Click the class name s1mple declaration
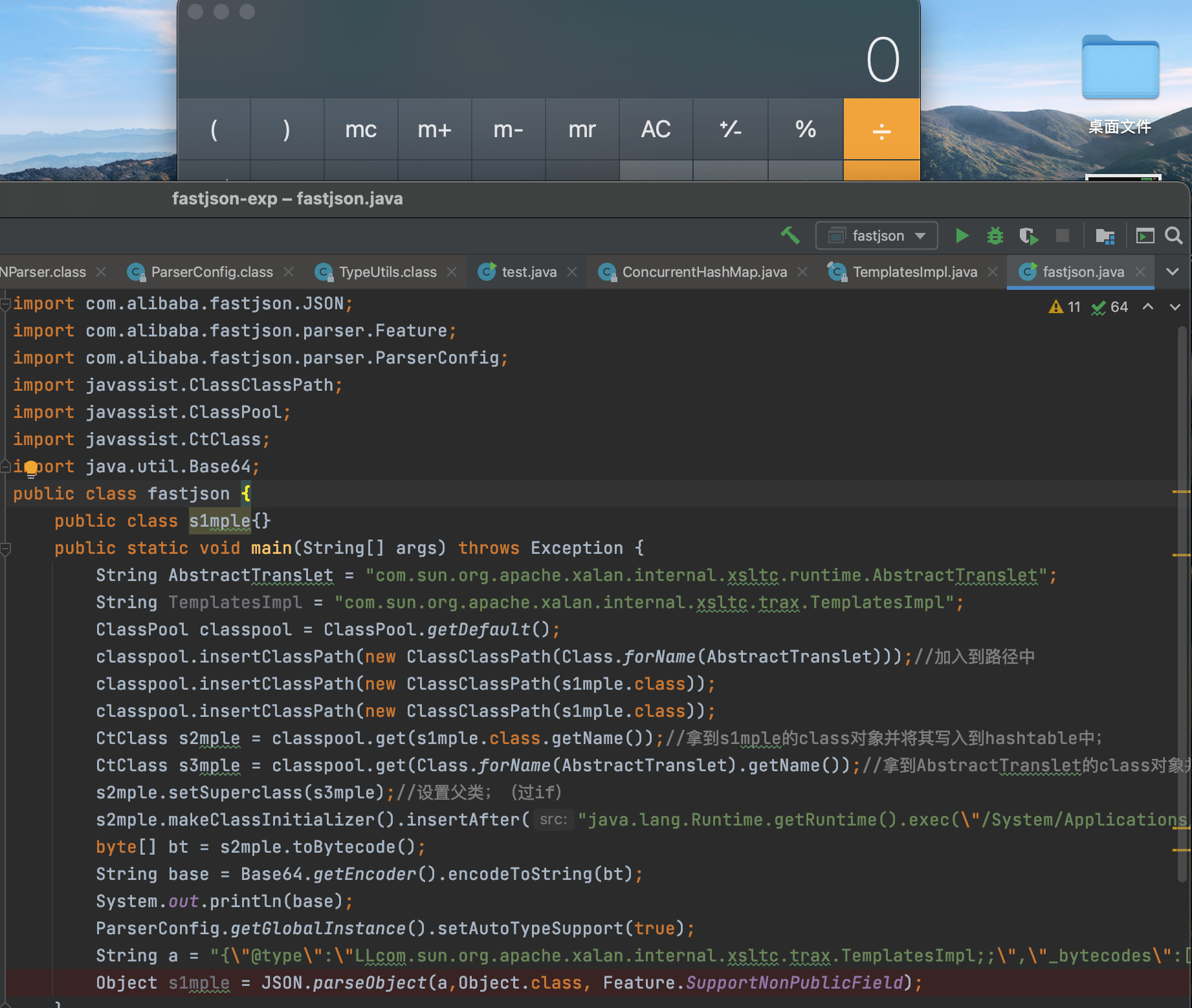 coord(219,521)
